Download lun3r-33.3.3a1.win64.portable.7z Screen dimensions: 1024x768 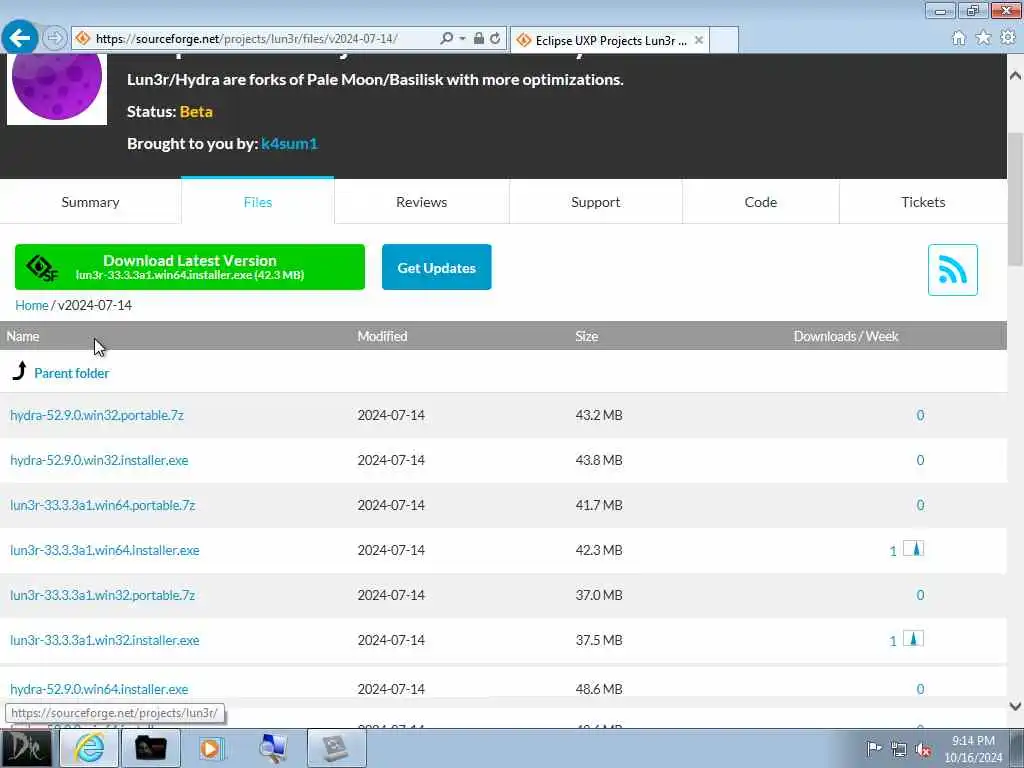pyautogui.click(x=103, y=505)
